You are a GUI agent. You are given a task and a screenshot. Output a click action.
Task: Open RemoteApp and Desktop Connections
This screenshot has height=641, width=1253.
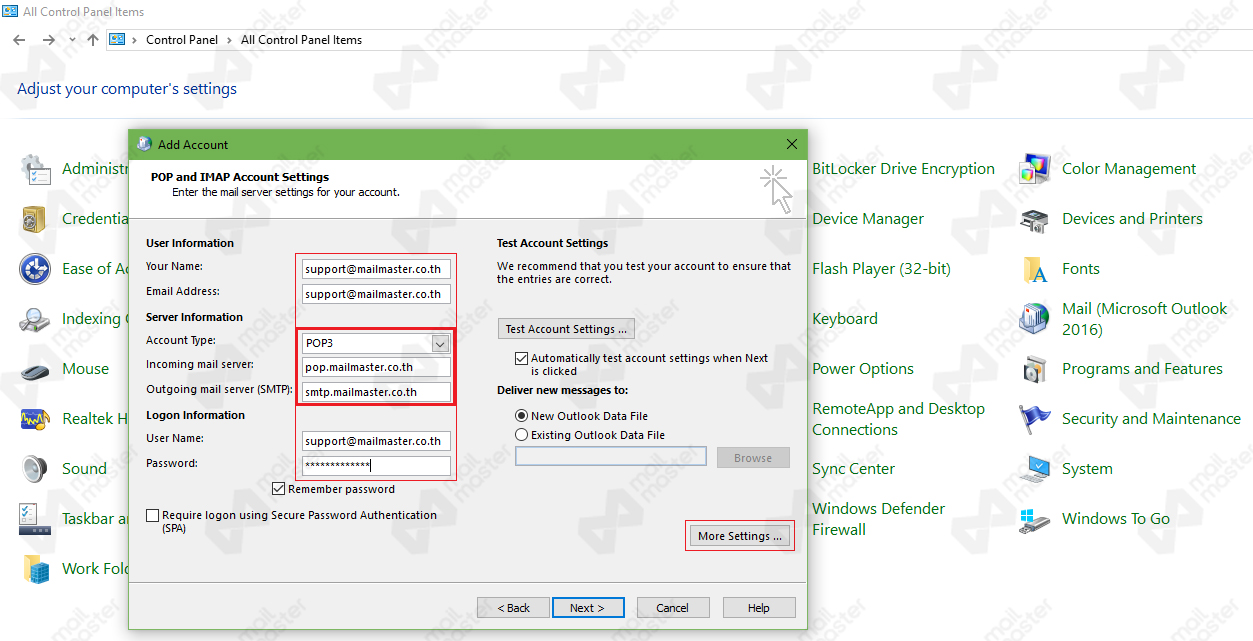(x=898, y=419)
